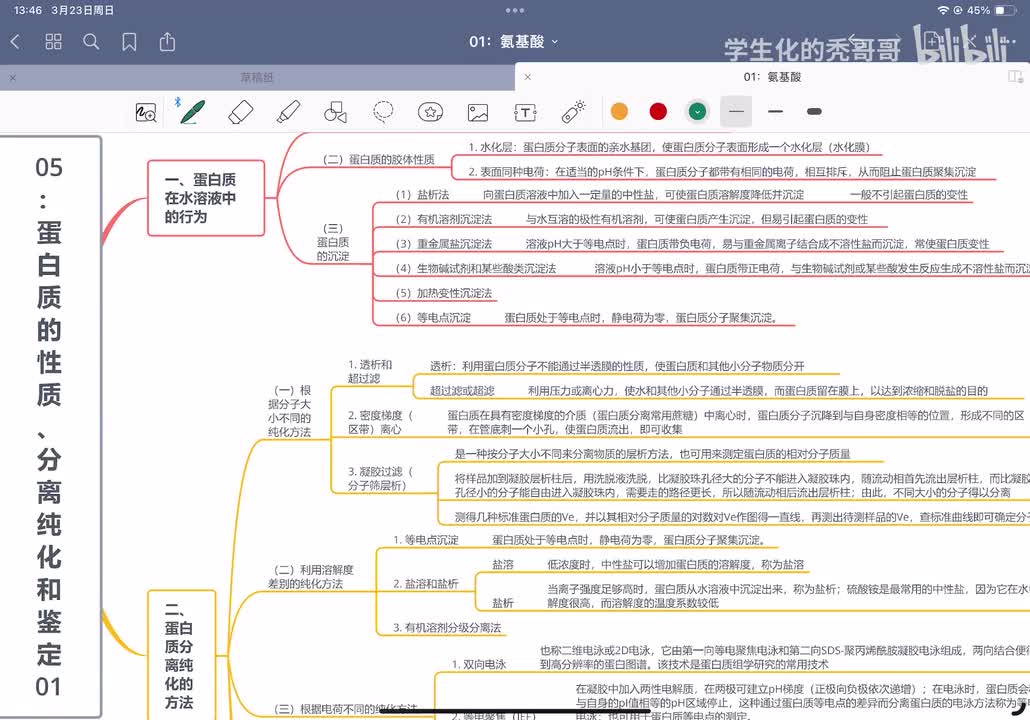Tap the Wi-Fi icon in status bar
Image resolution: width=1030 pixels, height=720 pixels.
(x=943, y=11)
